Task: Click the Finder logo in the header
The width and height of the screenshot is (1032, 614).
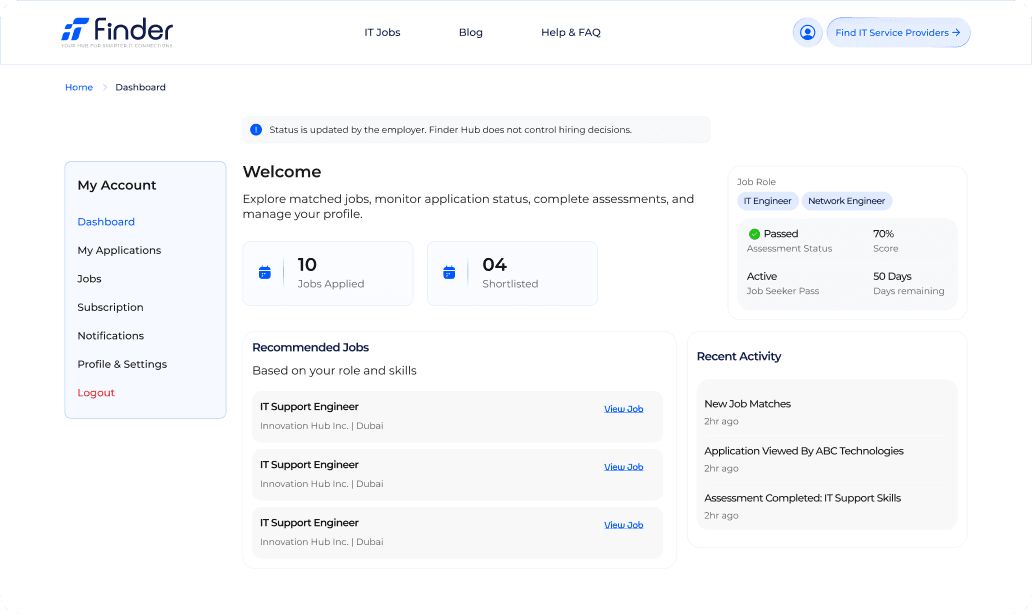Action: 117,32
